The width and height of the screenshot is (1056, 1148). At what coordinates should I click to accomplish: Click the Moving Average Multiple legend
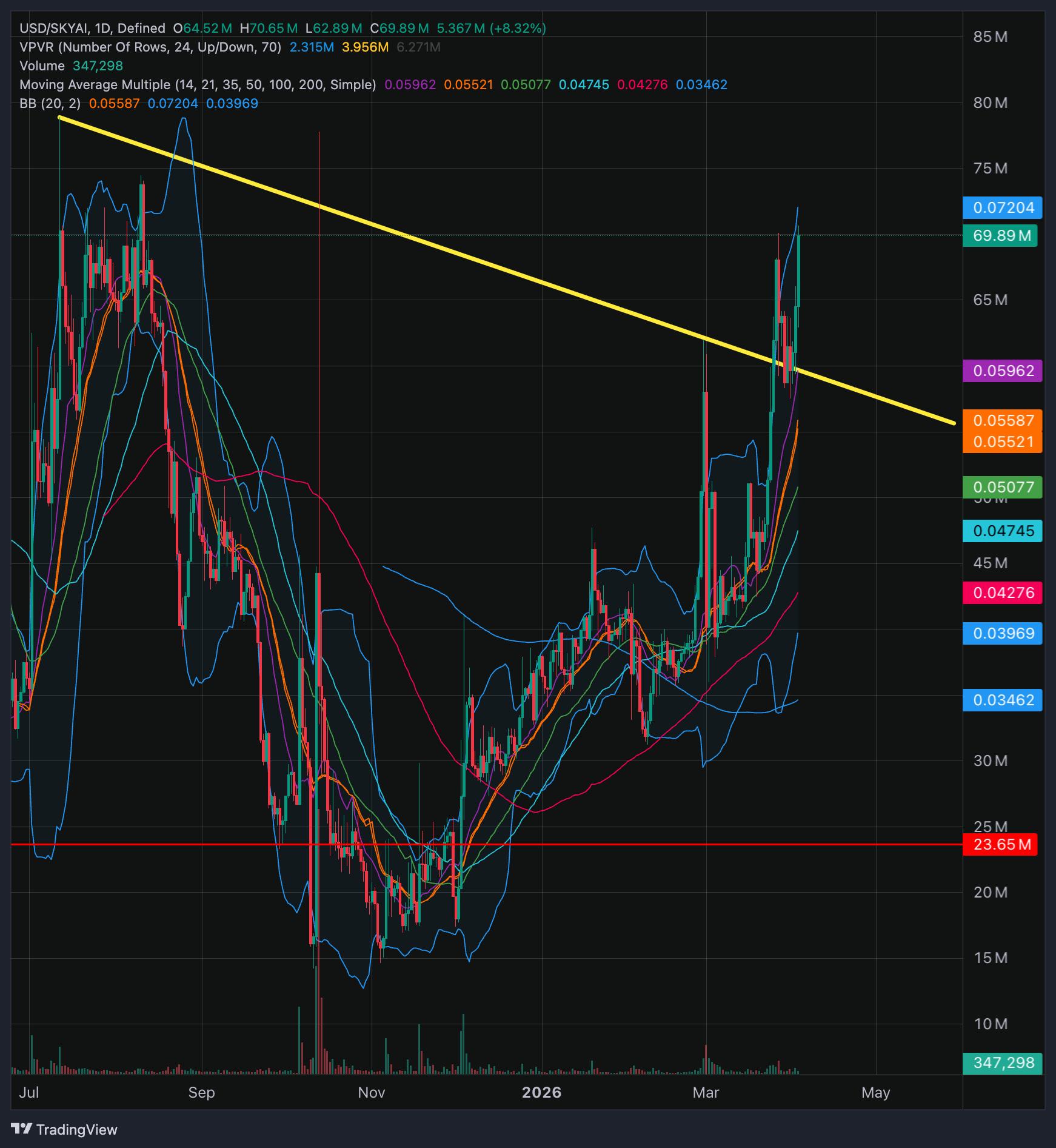coord(197,84)
